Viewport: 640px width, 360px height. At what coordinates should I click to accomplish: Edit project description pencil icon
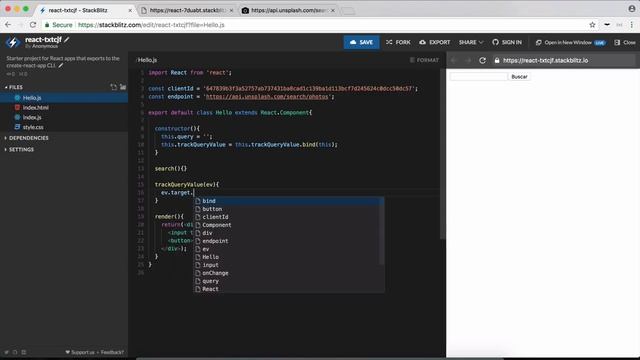coord(61,65)
